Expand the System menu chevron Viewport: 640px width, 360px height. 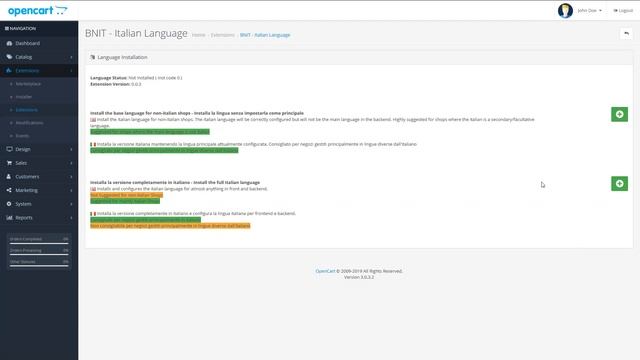coord(71,204)
